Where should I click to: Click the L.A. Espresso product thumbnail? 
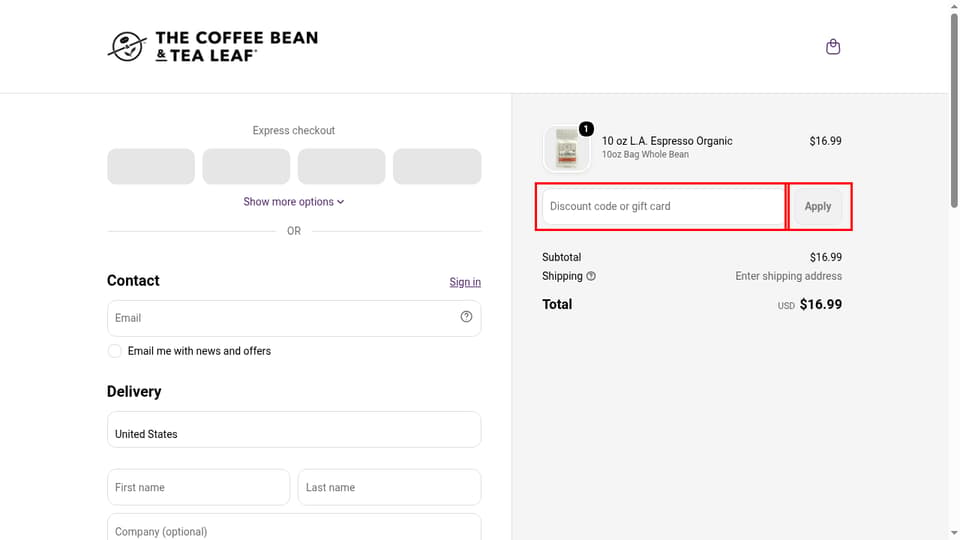point(567,149)
